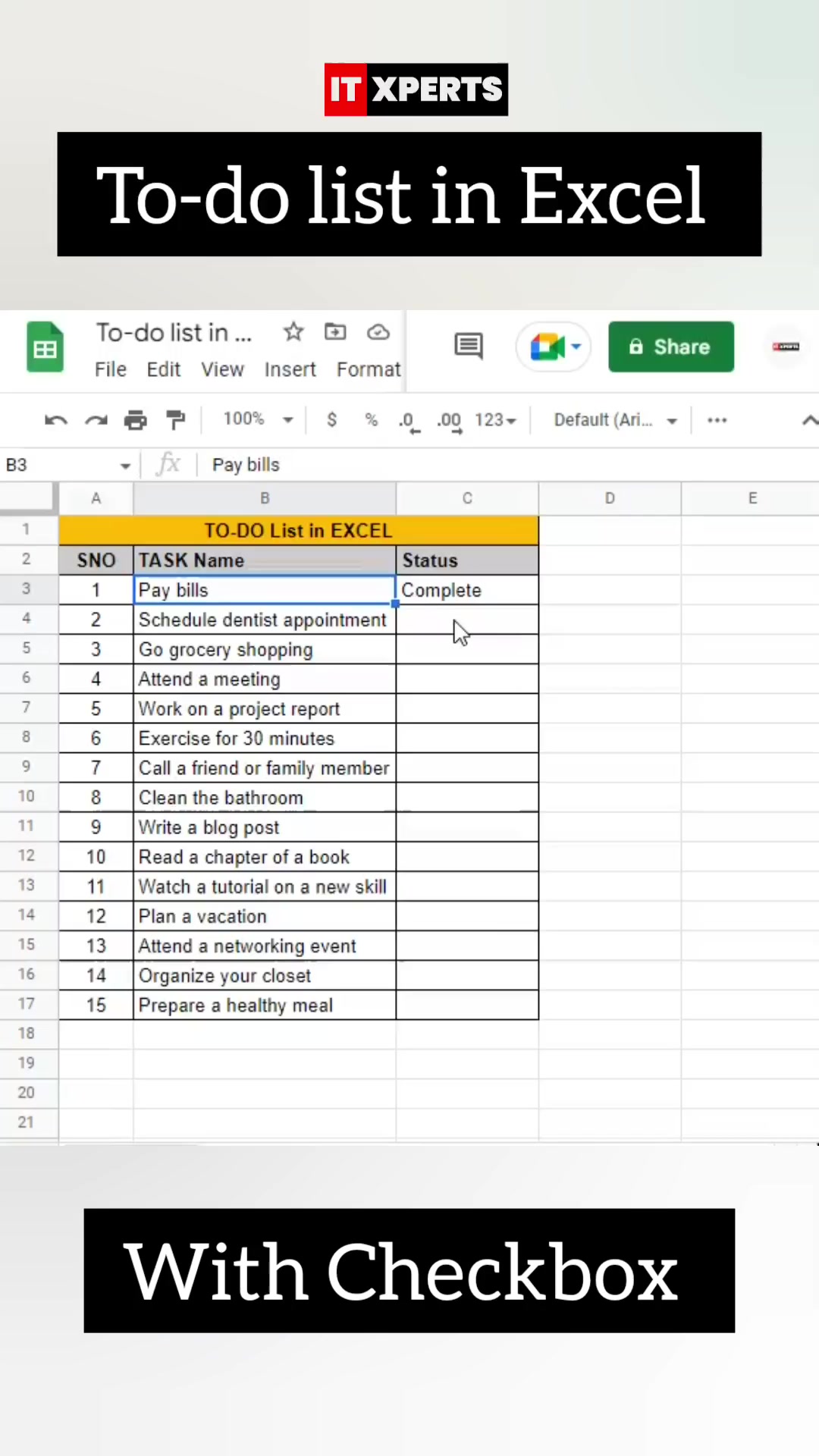The height and width of the screenshot is (1456, 819).
Task: Click the Redo icon
Action: click(x=96, y=420)
